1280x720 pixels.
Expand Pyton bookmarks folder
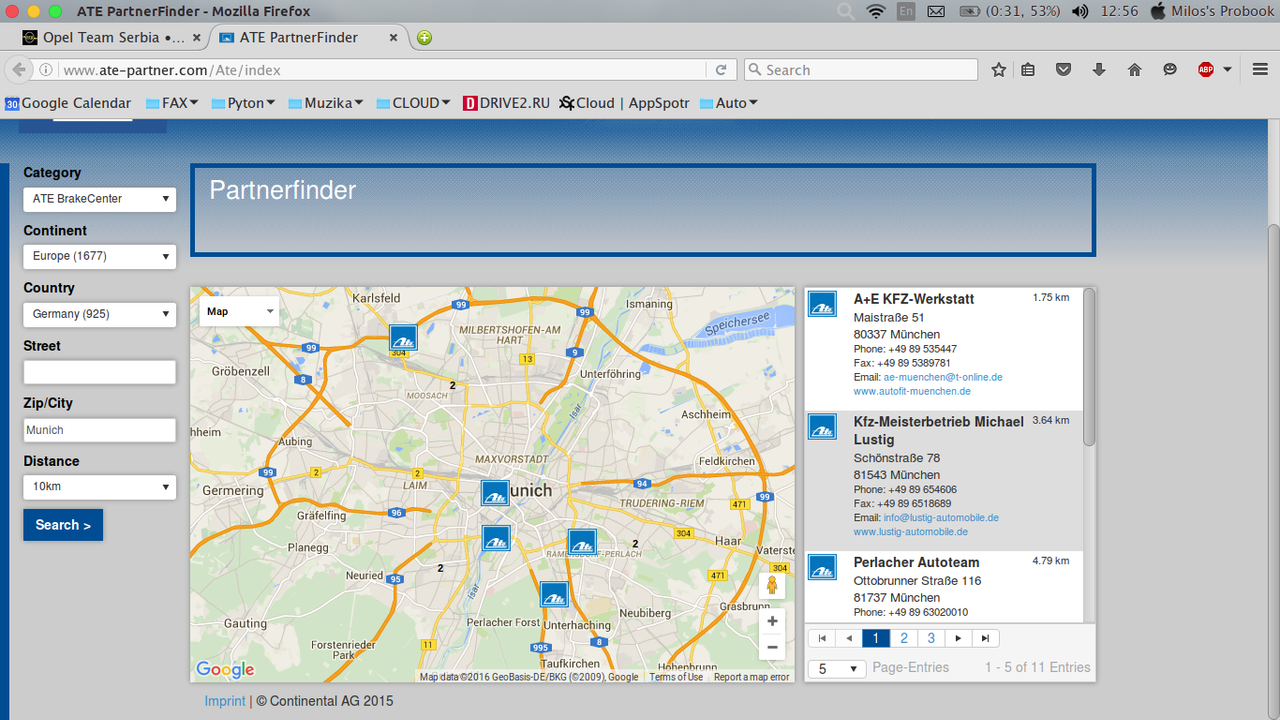tap(243, 103)
